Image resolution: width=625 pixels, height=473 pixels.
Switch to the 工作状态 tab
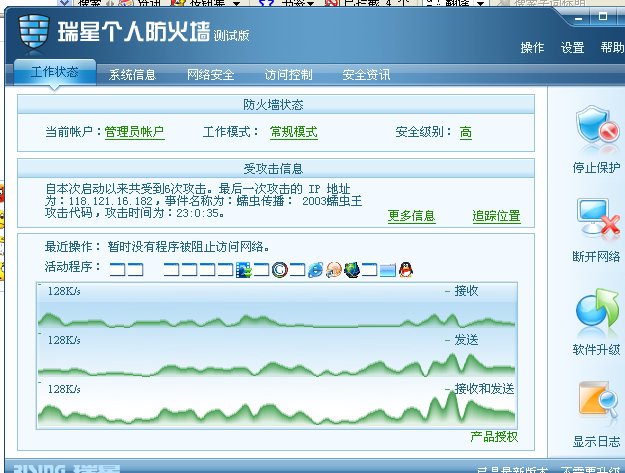pos(55,73)
